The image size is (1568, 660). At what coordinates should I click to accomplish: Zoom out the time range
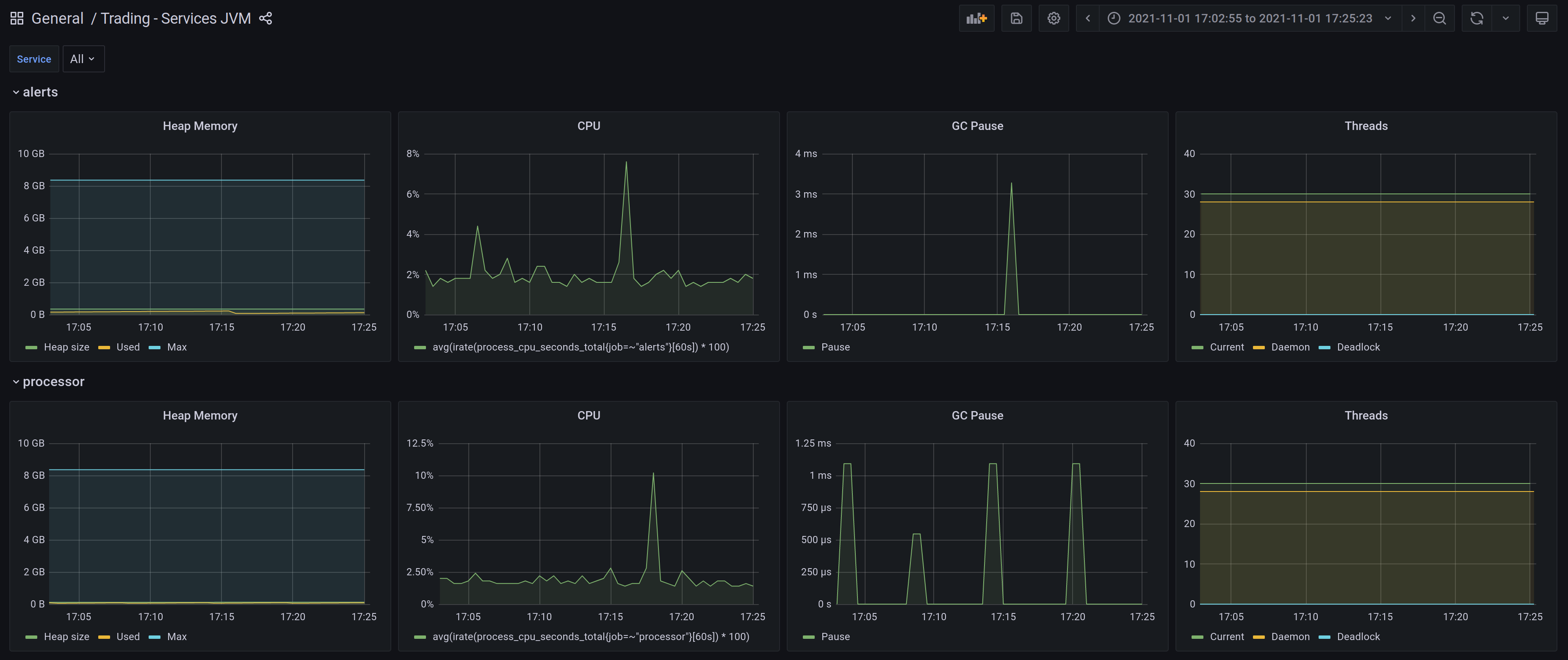1439,18
